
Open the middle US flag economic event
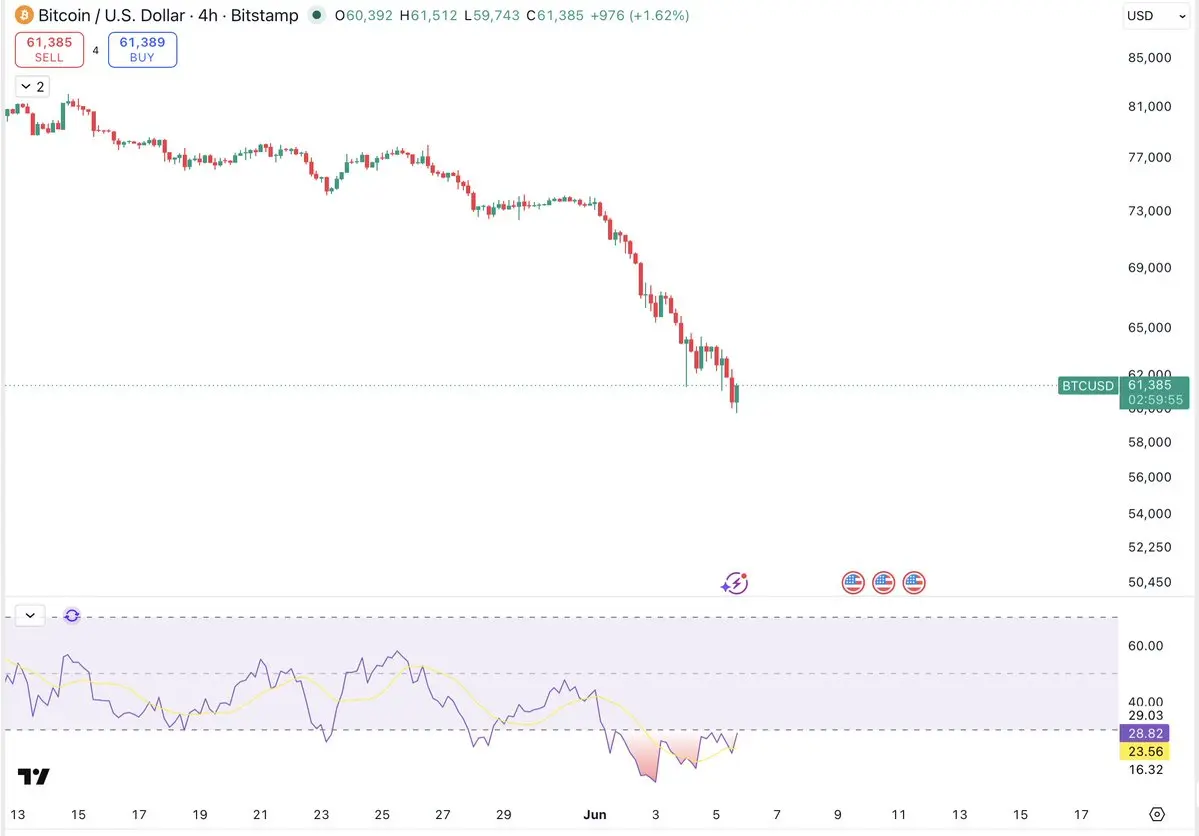tap(883, 583)
